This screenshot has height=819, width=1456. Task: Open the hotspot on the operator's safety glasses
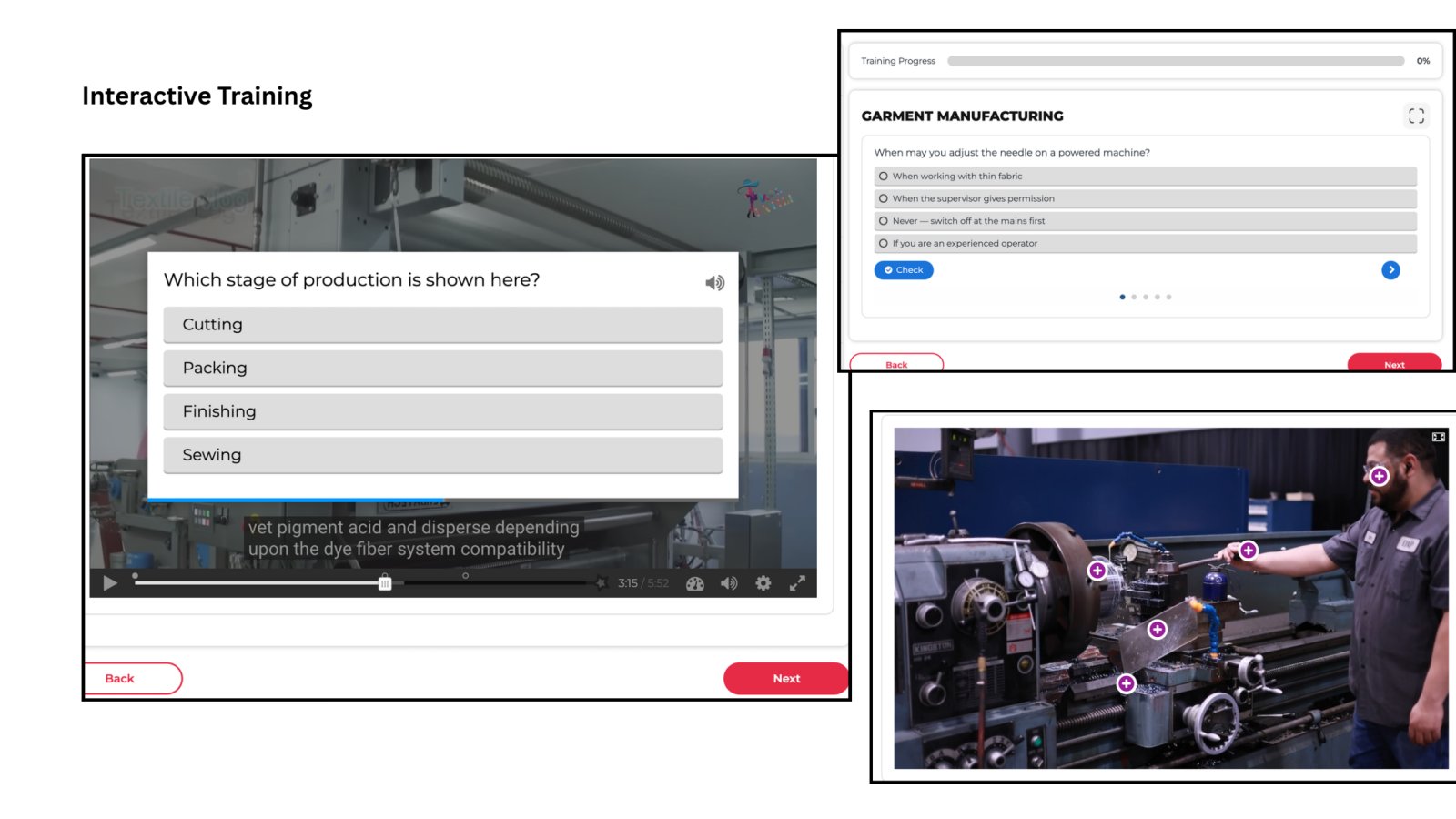pyautogui.click(x=1380, y=476)
